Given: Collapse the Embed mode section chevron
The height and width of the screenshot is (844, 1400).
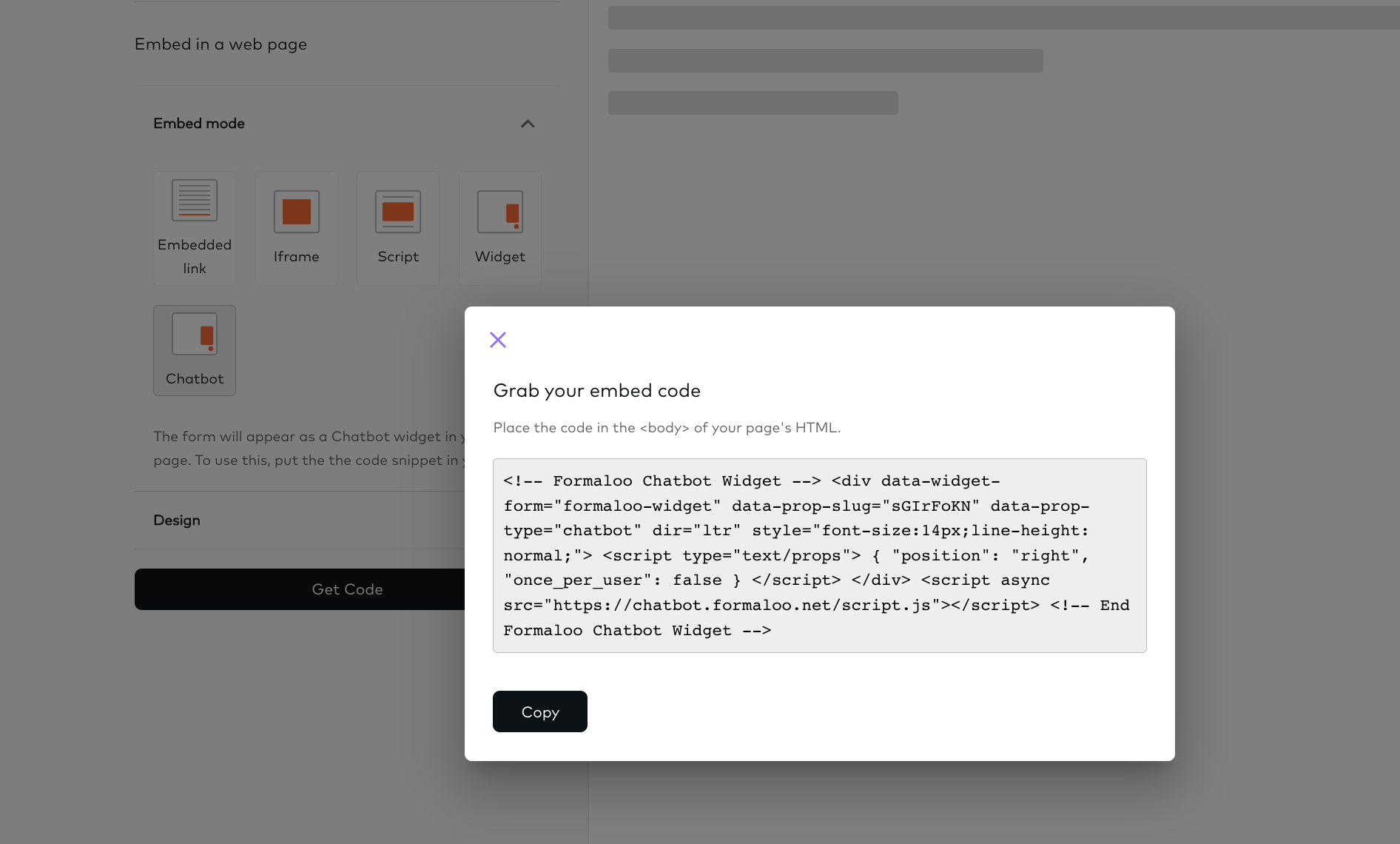Looking at the screenshot, I should (x=528, y=124).
